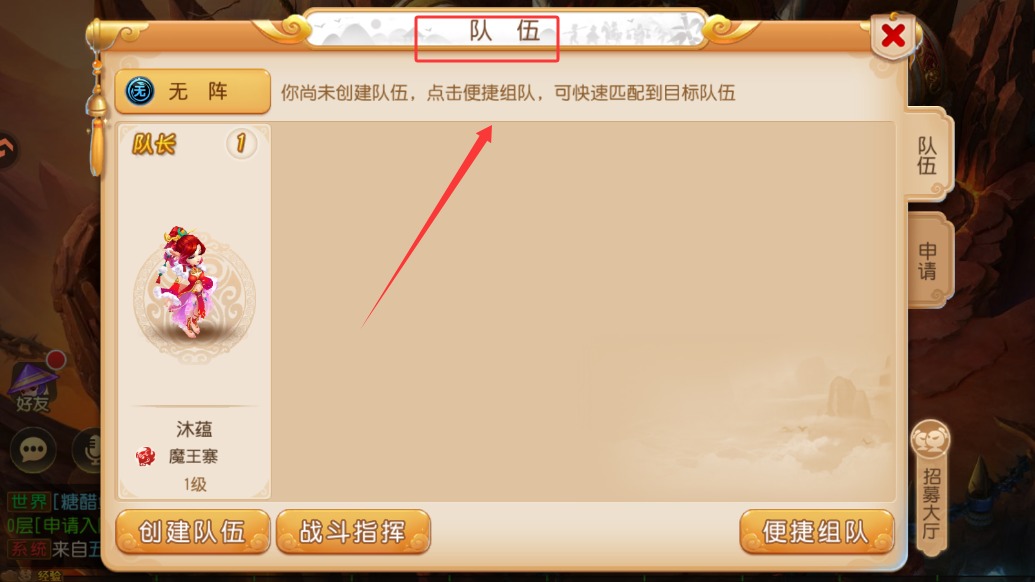
Task: Click the 战斗指挥 button
Action: pos(353,531)
